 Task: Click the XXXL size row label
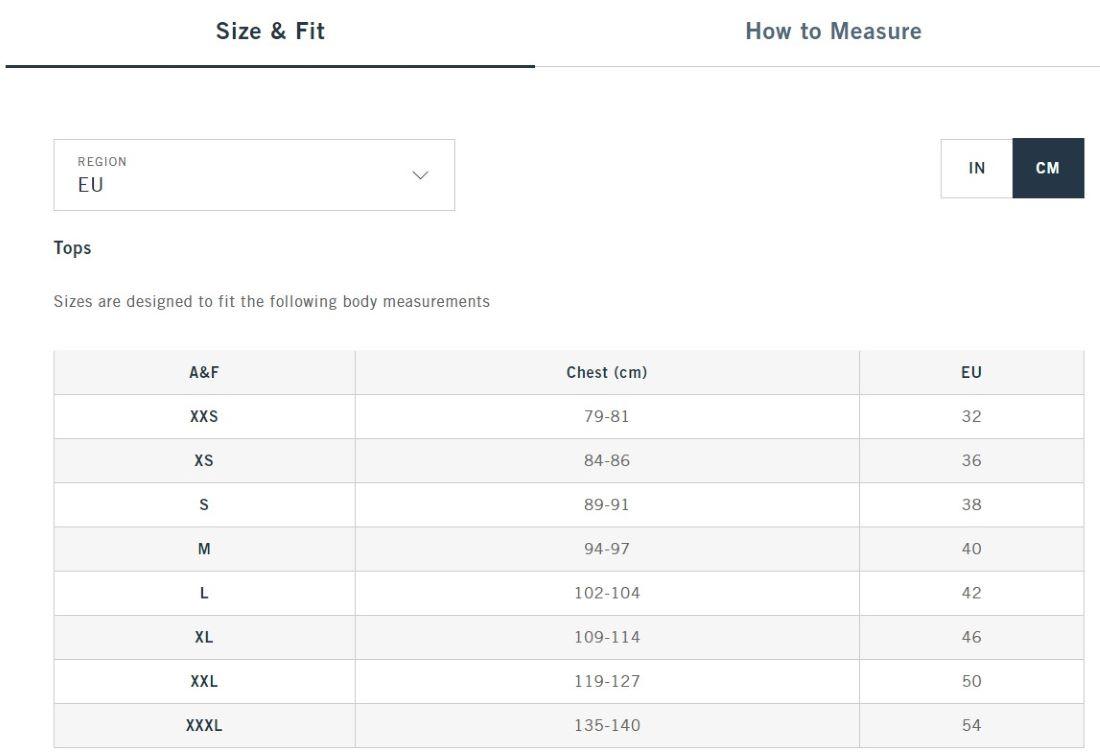coord(204,725)
